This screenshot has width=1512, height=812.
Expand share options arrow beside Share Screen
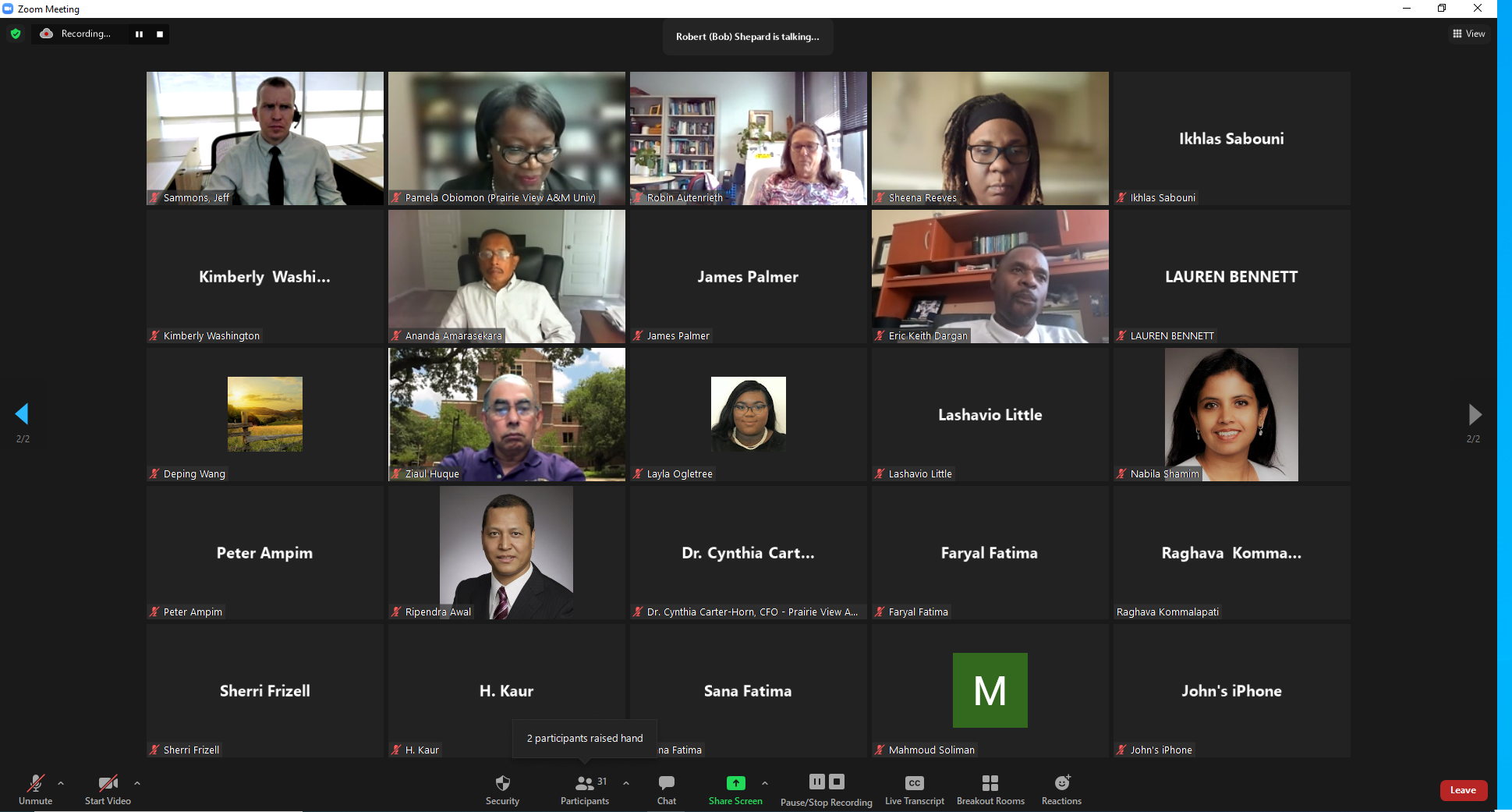pos(765,783)
